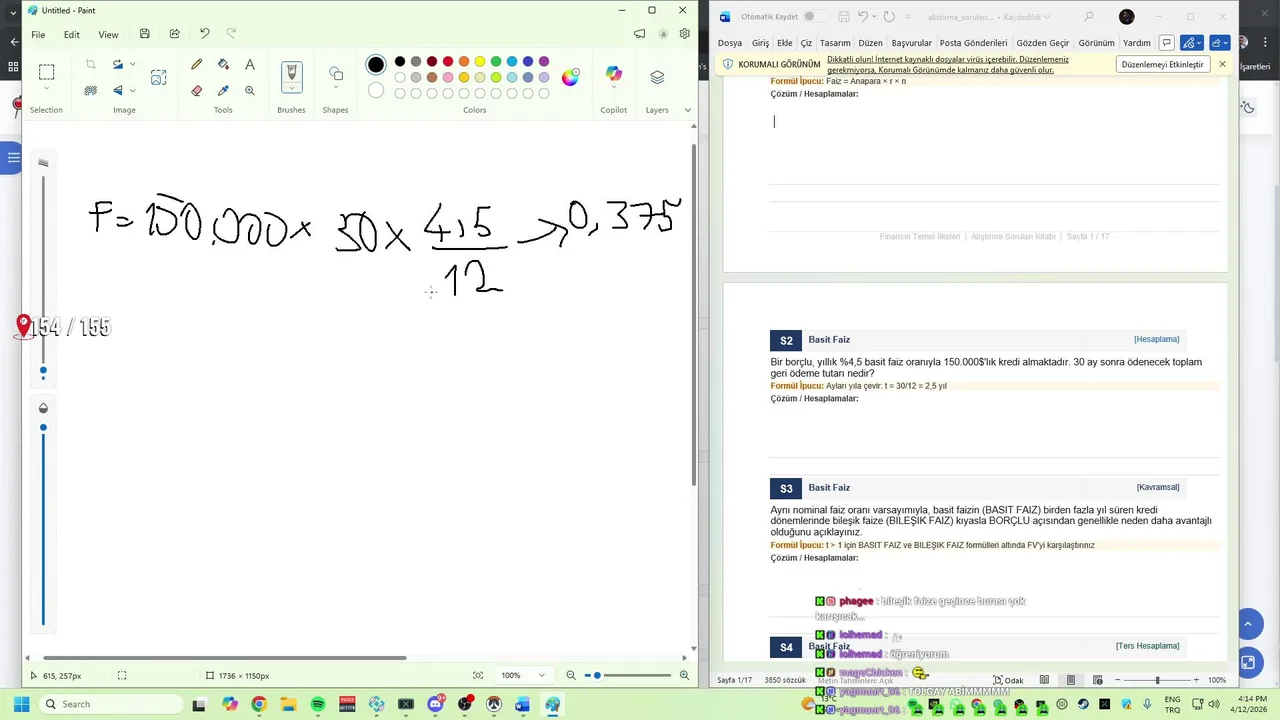1280x720 pixels.
Task: Open the Windows Start button
Action: coord(21,704)
